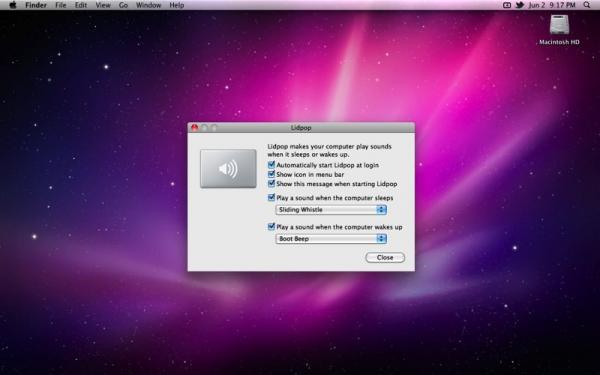Open the Apple menu
The width and height of the screenshot is (600, 375).
(13, 5)
